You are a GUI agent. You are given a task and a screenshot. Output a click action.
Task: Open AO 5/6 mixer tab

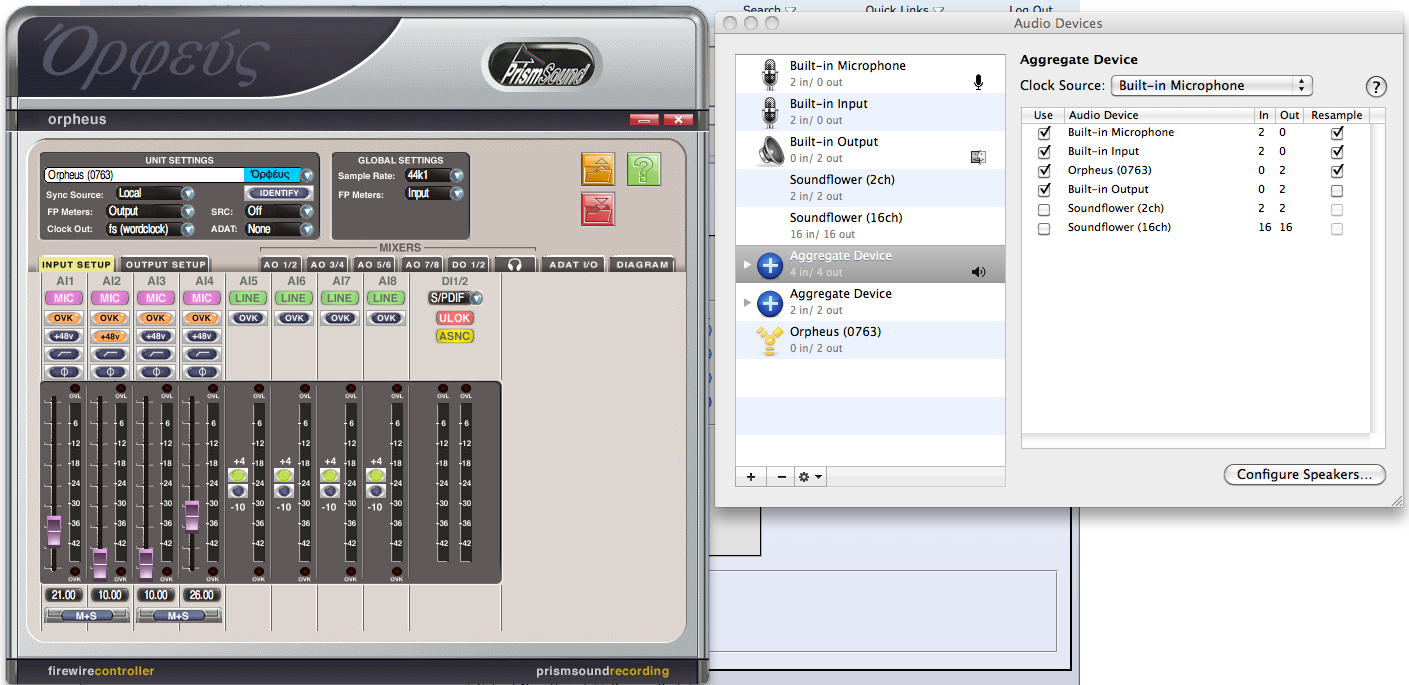pos(375,265)
